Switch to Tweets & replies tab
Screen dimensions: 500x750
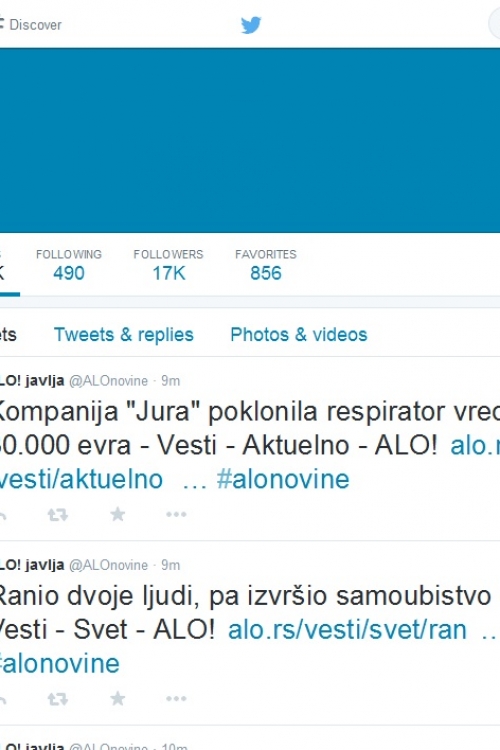pos(123,334)
